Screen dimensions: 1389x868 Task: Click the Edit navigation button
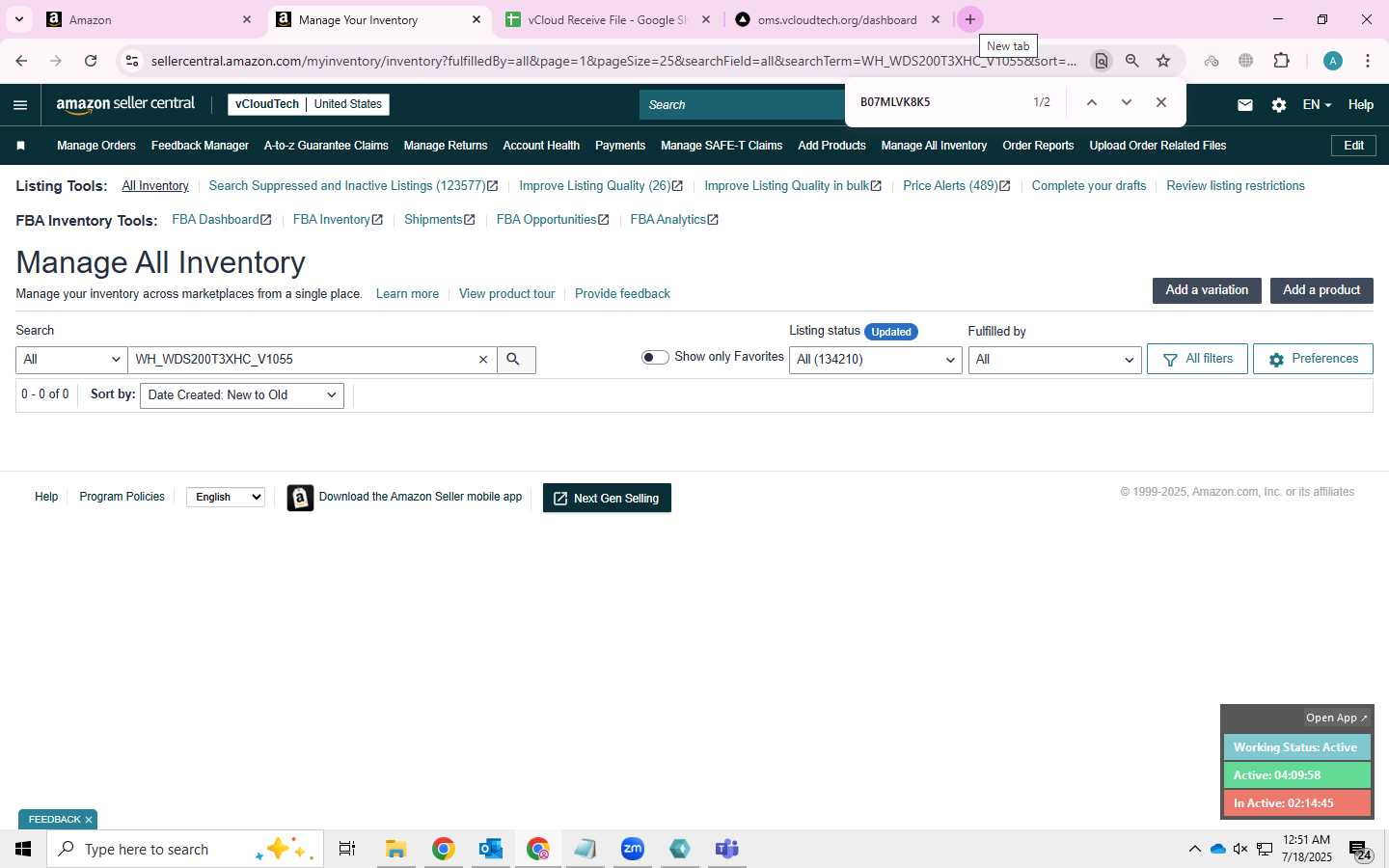pos(1353,146)
